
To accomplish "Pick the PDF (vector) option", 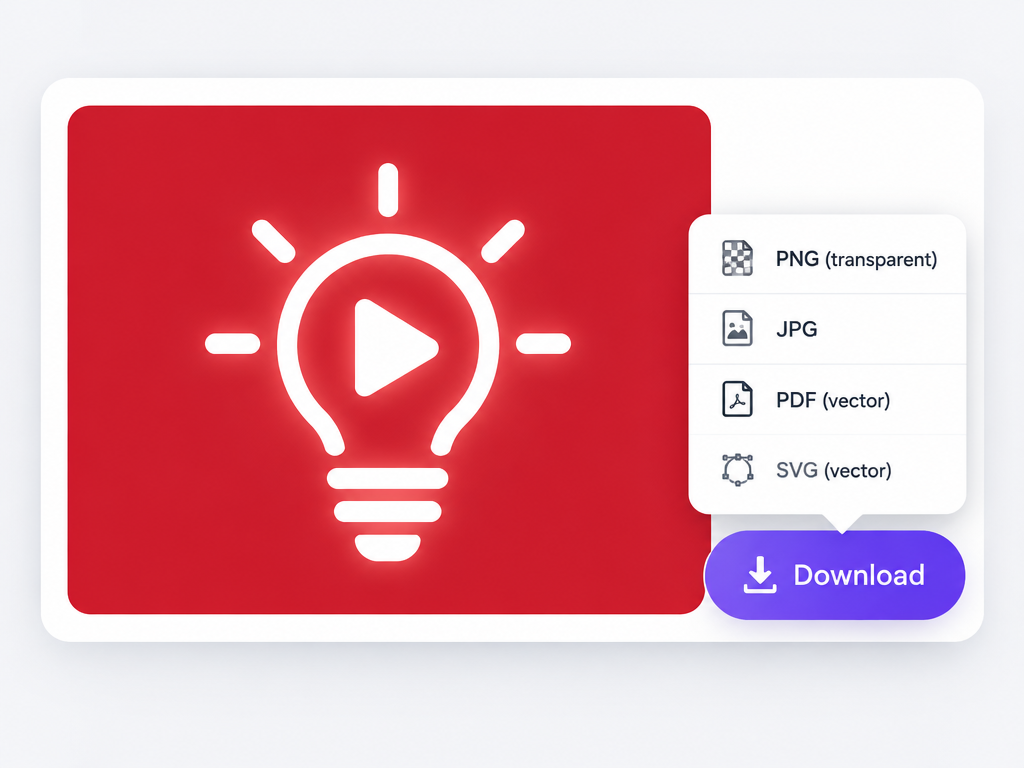I will click(x=827, y=400).
